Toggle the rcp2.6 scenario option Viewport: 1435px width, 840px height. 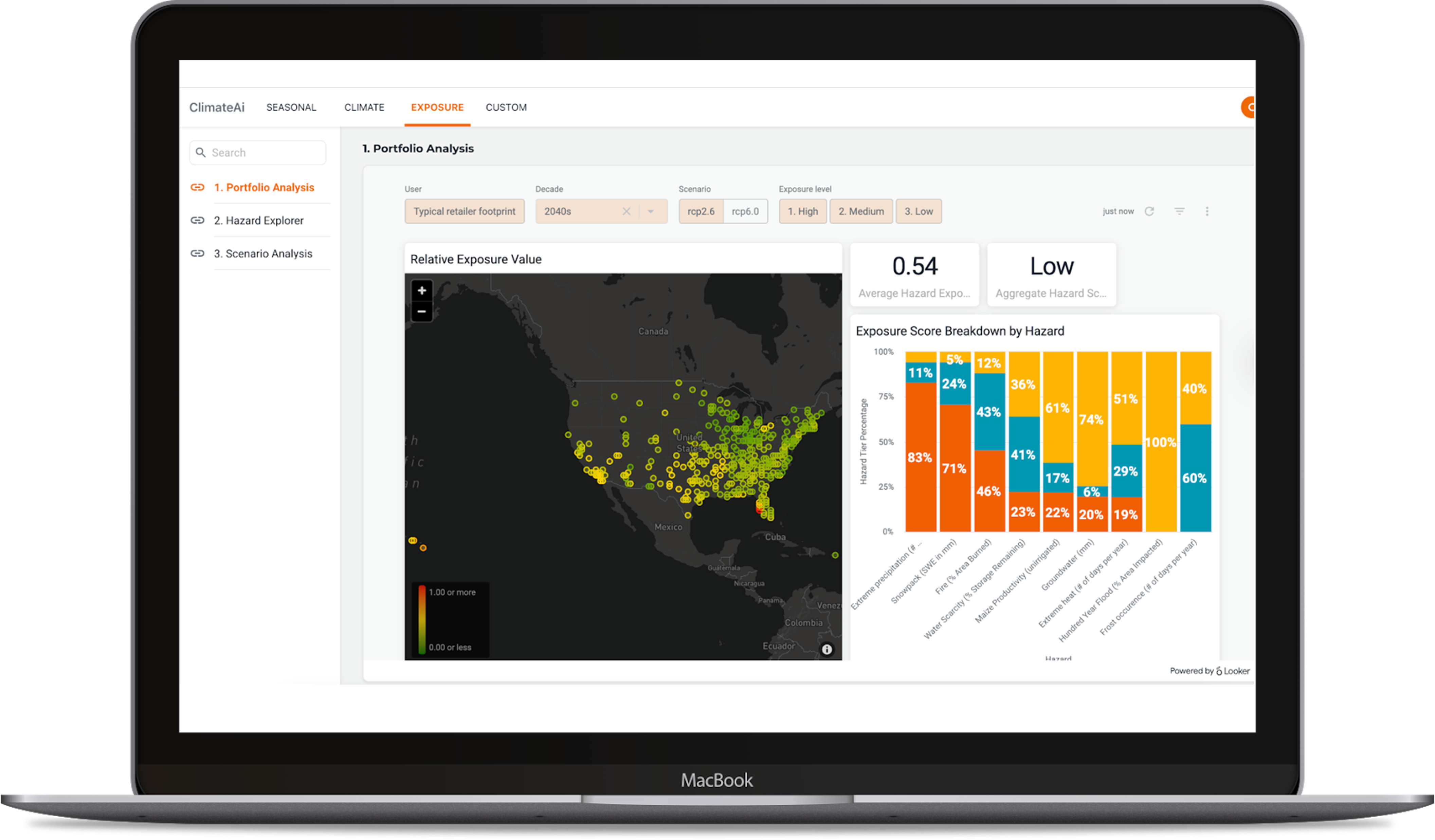pyautogui.click(x=701, y=211)
